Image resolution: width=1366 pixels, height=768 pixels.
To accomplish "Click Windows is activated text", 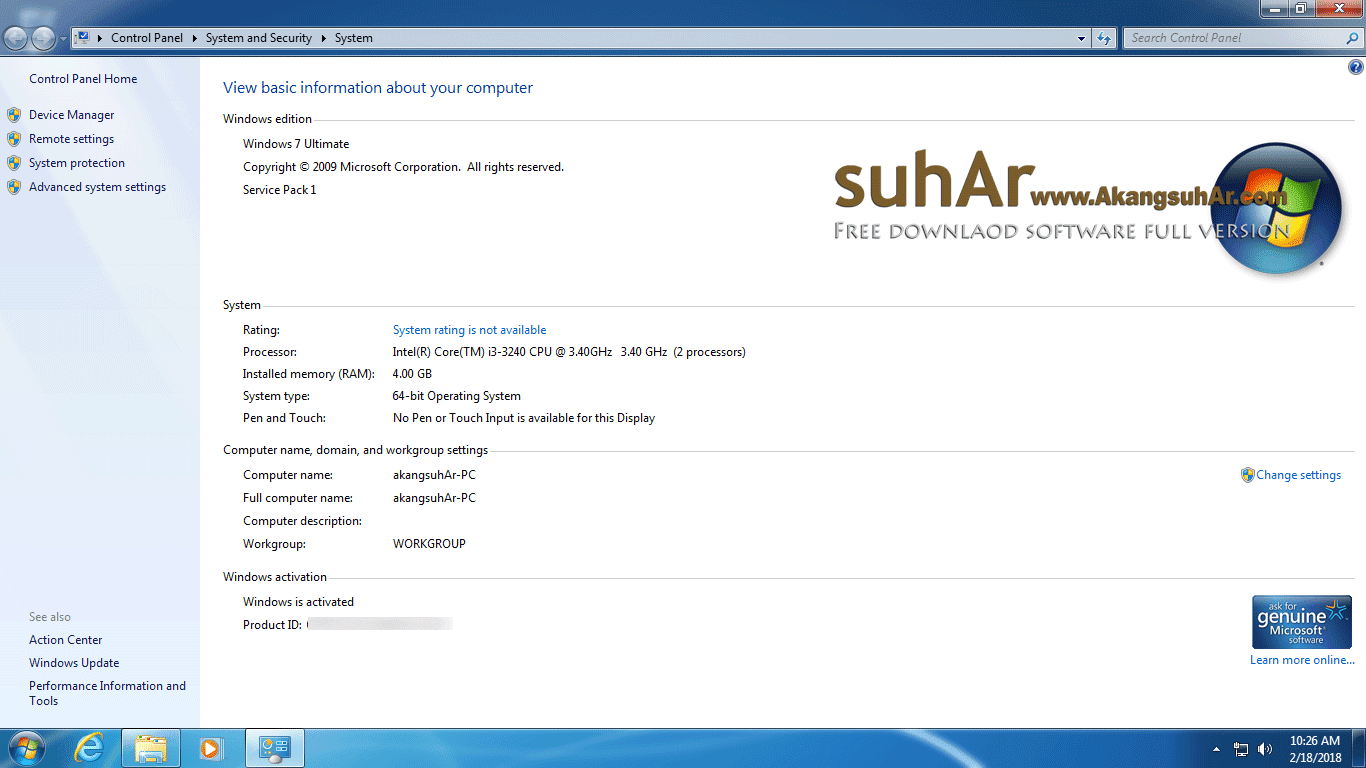I will pos(298,602).
